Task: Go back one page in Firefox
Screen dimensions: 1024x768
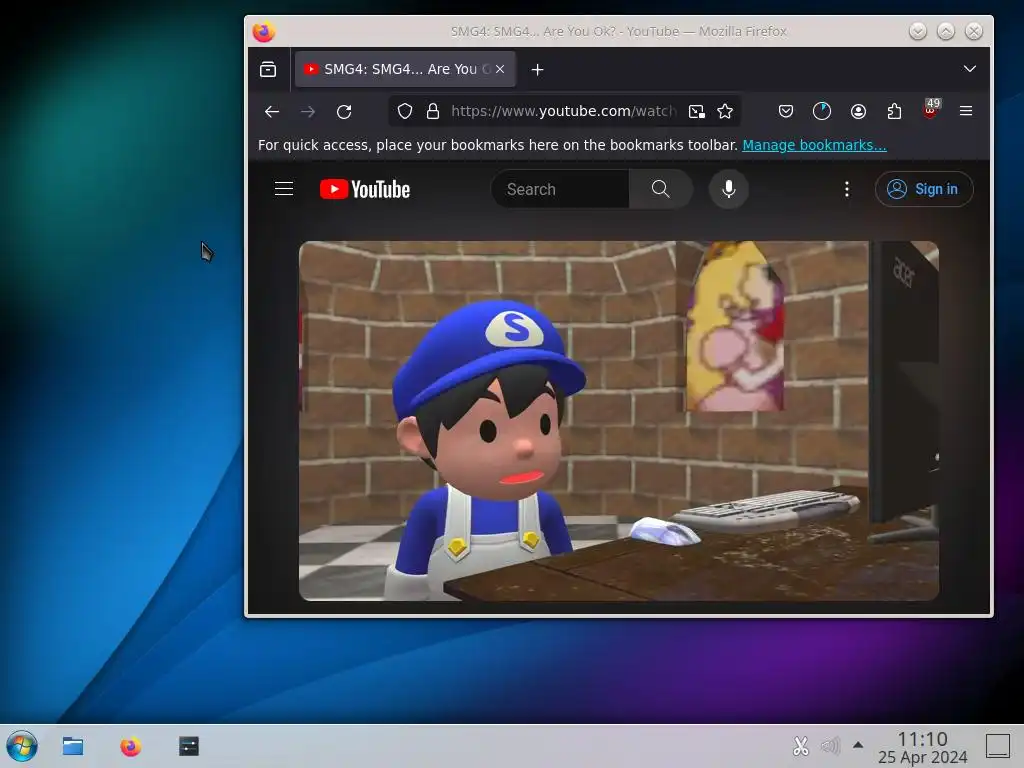Action: (x=272, y=112)
